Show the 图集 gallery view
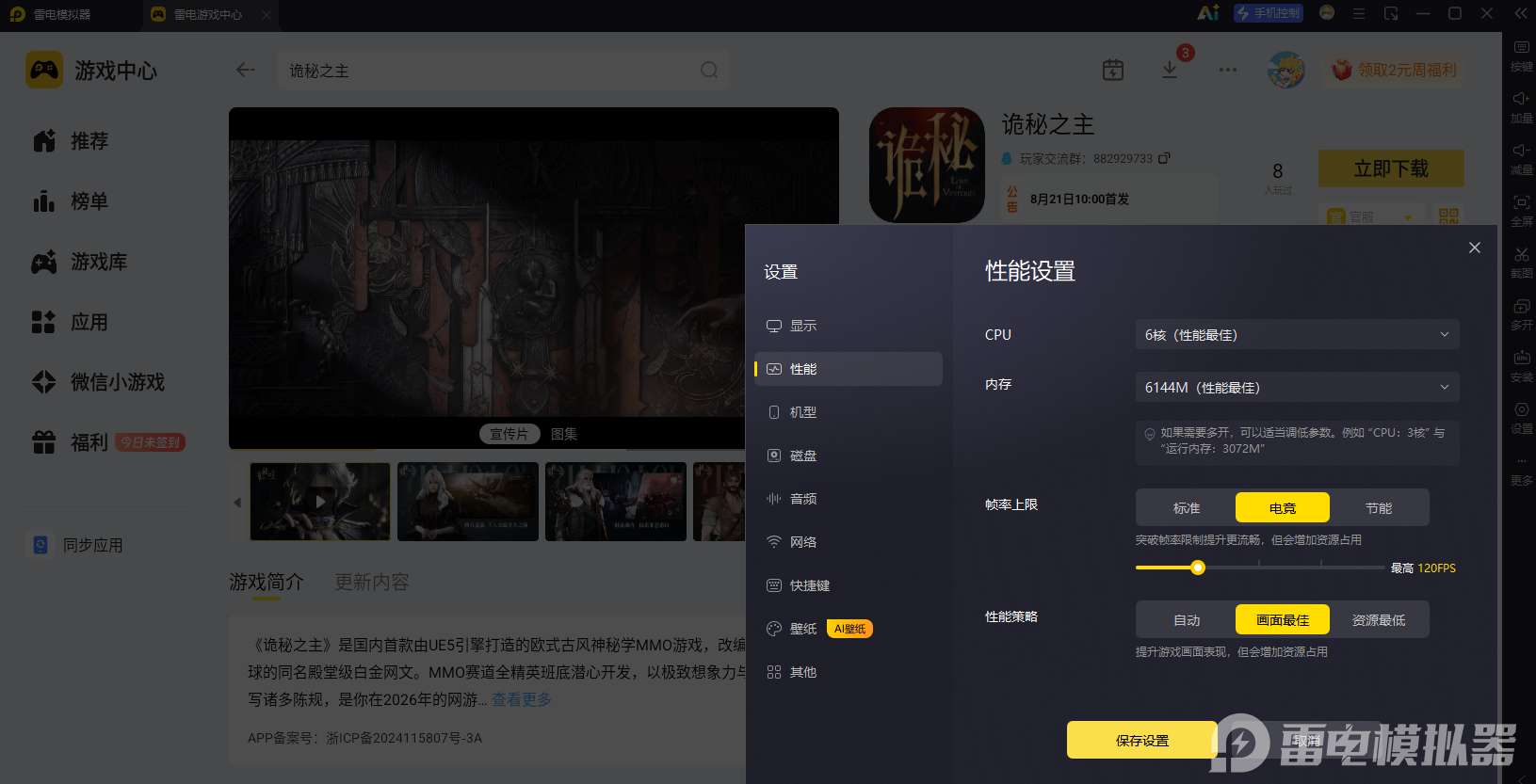The height and width of the screenshot is (784, 1536). (x=564, y=434)
